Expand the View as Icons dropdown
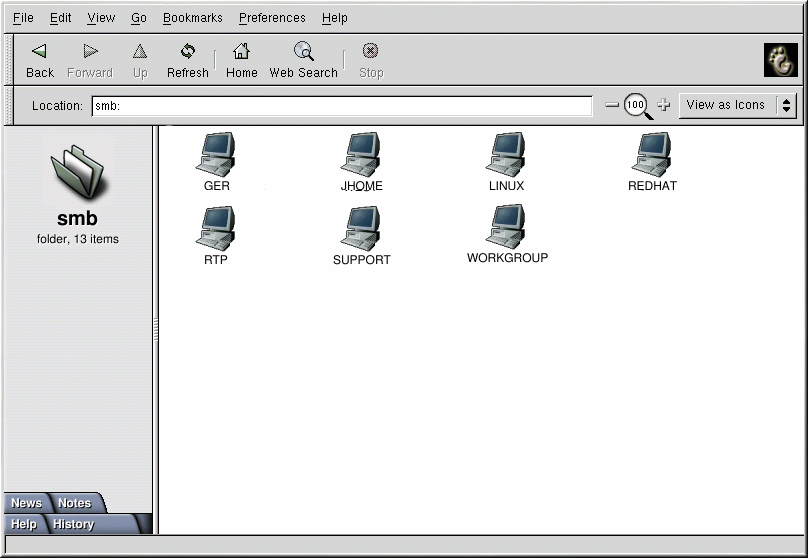 (x=737, y=105)
